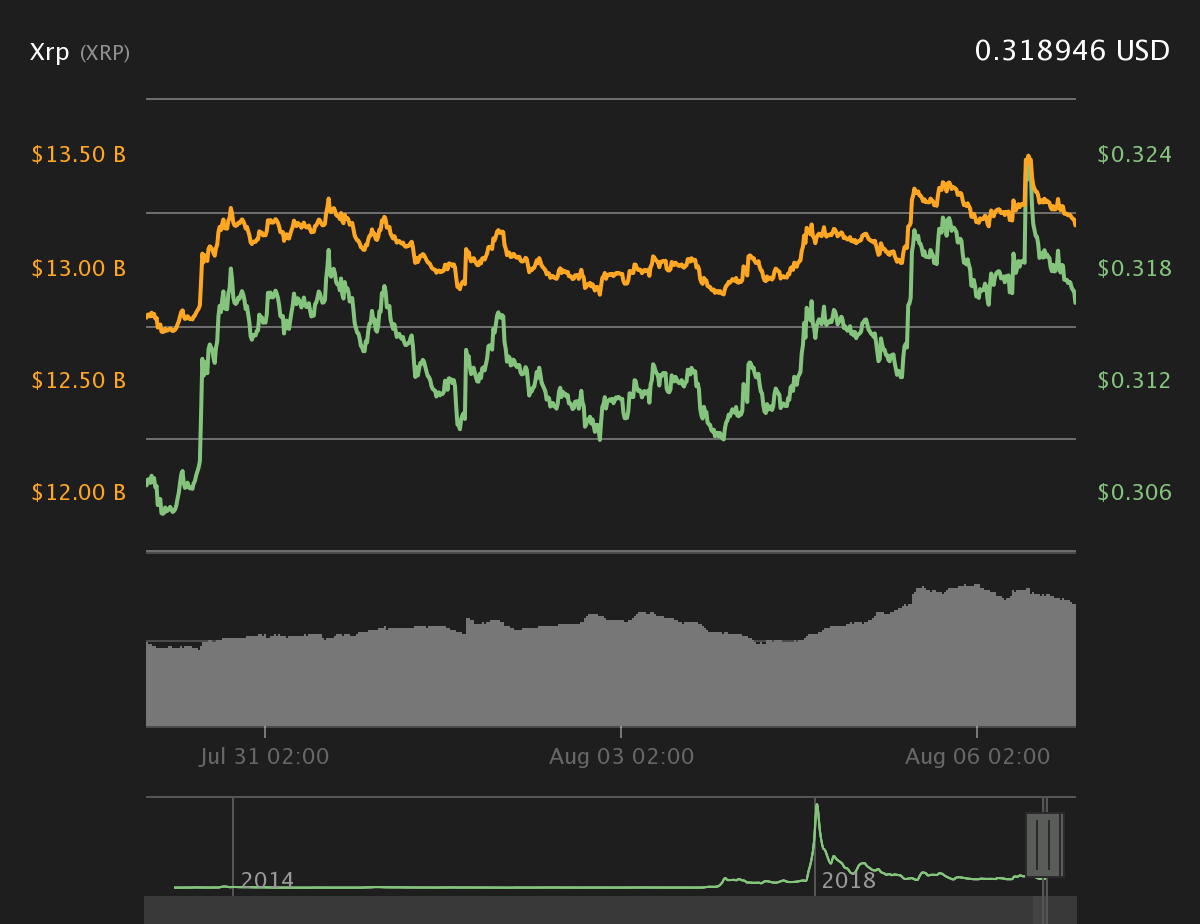The width and height of the screenshot is (1200, 924).
Task: Click the $0.312 price axis label
Action: (1134, 380)
